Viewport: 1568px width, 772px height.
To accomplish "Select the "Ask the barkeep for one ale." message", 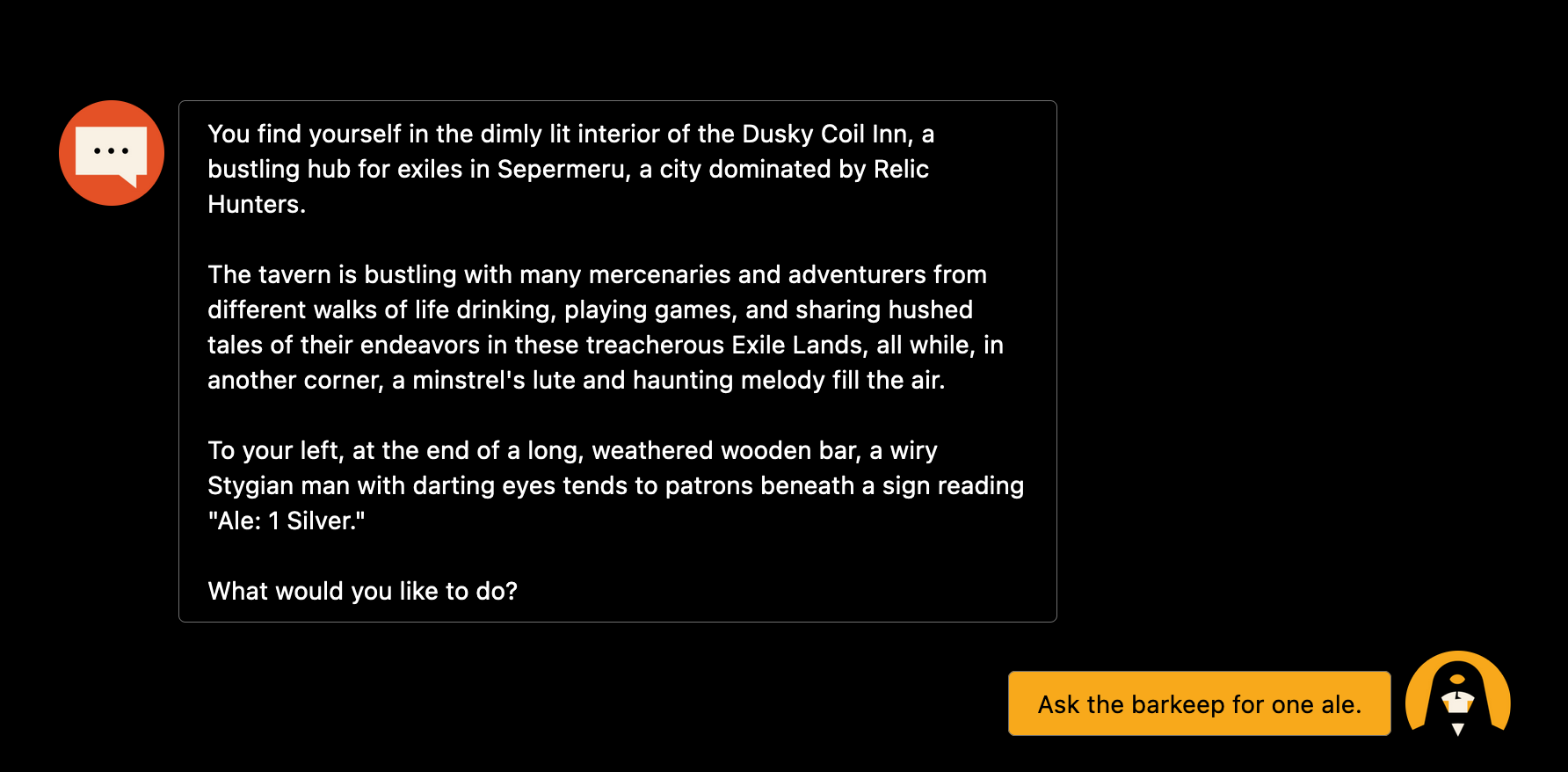I will point(1199,703).
